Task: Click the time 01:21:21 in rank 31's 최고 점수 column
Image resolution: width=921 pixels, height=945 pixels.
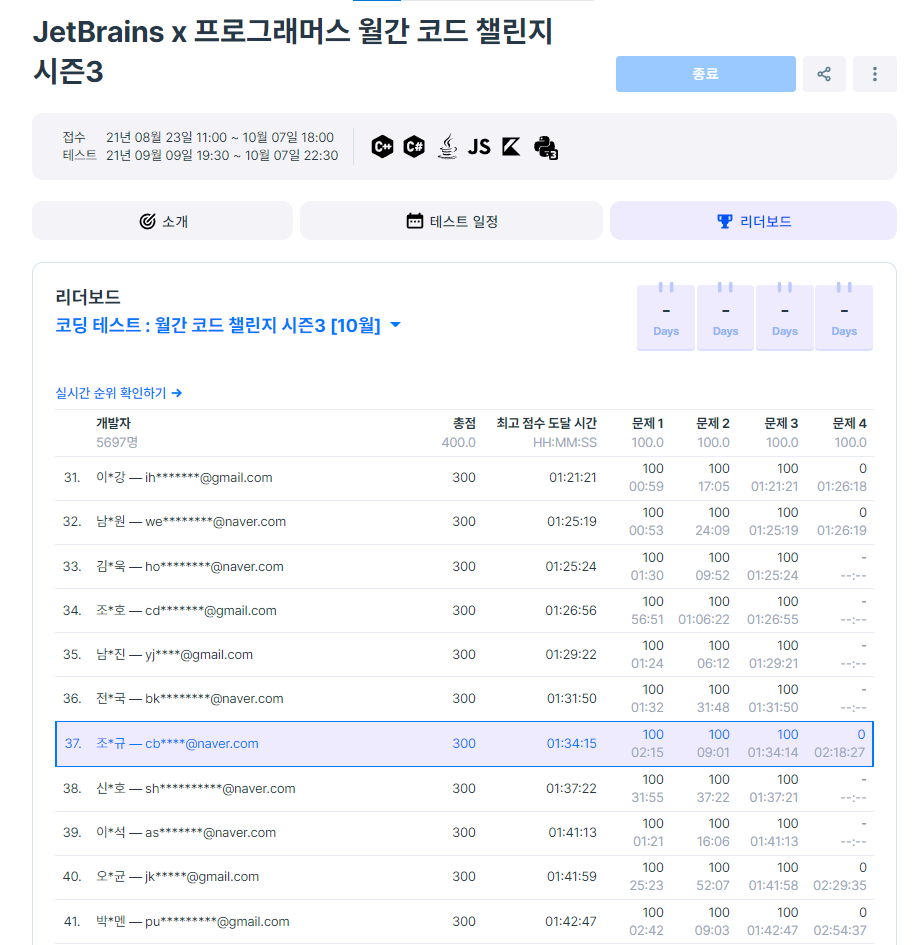Action: pyautogui.click(x=573, y=478)
